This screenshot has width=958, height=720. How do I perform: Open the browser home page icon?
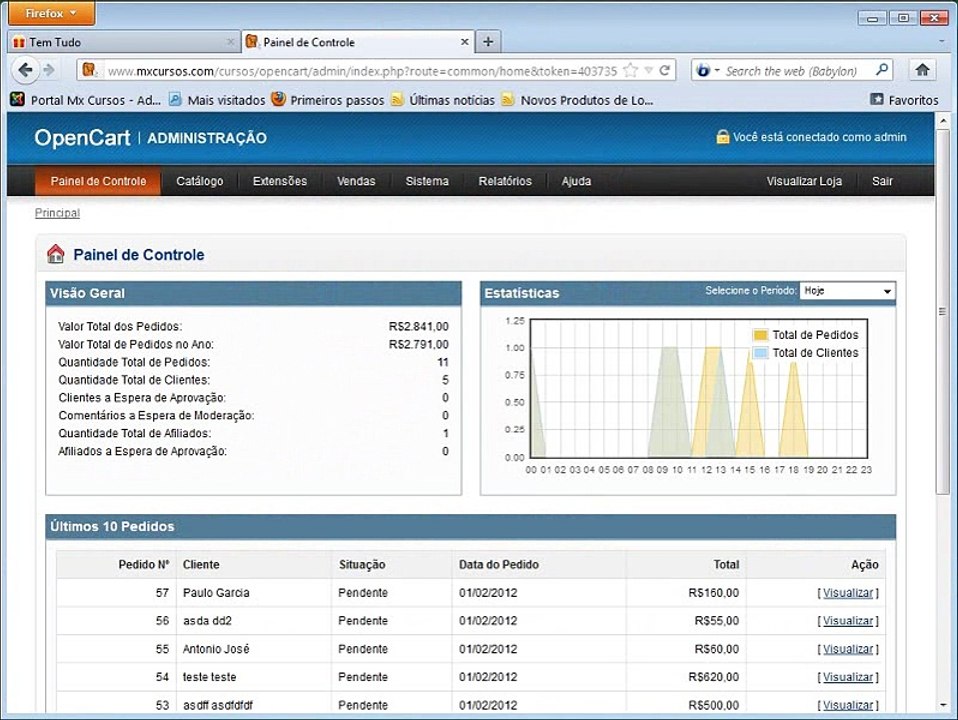pyautogui.click(x=923, y=70)
